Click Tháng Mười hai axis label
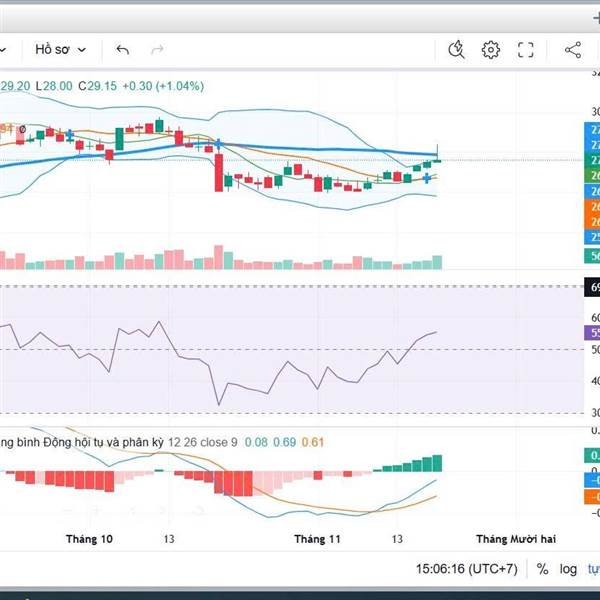 click(x=516, y=539)
